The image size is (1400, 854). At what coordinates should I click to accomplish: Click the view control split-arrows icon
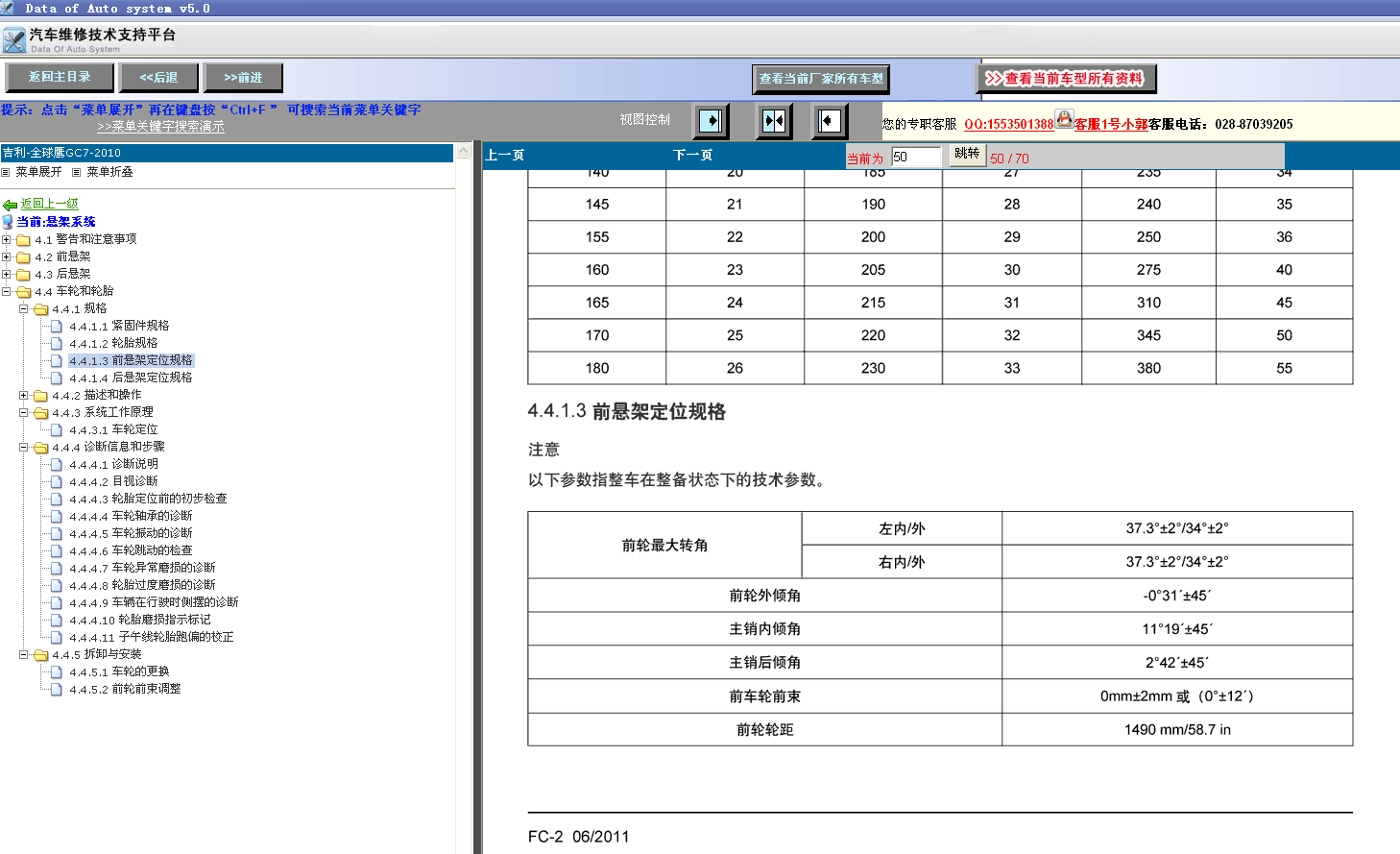[773, 121]
